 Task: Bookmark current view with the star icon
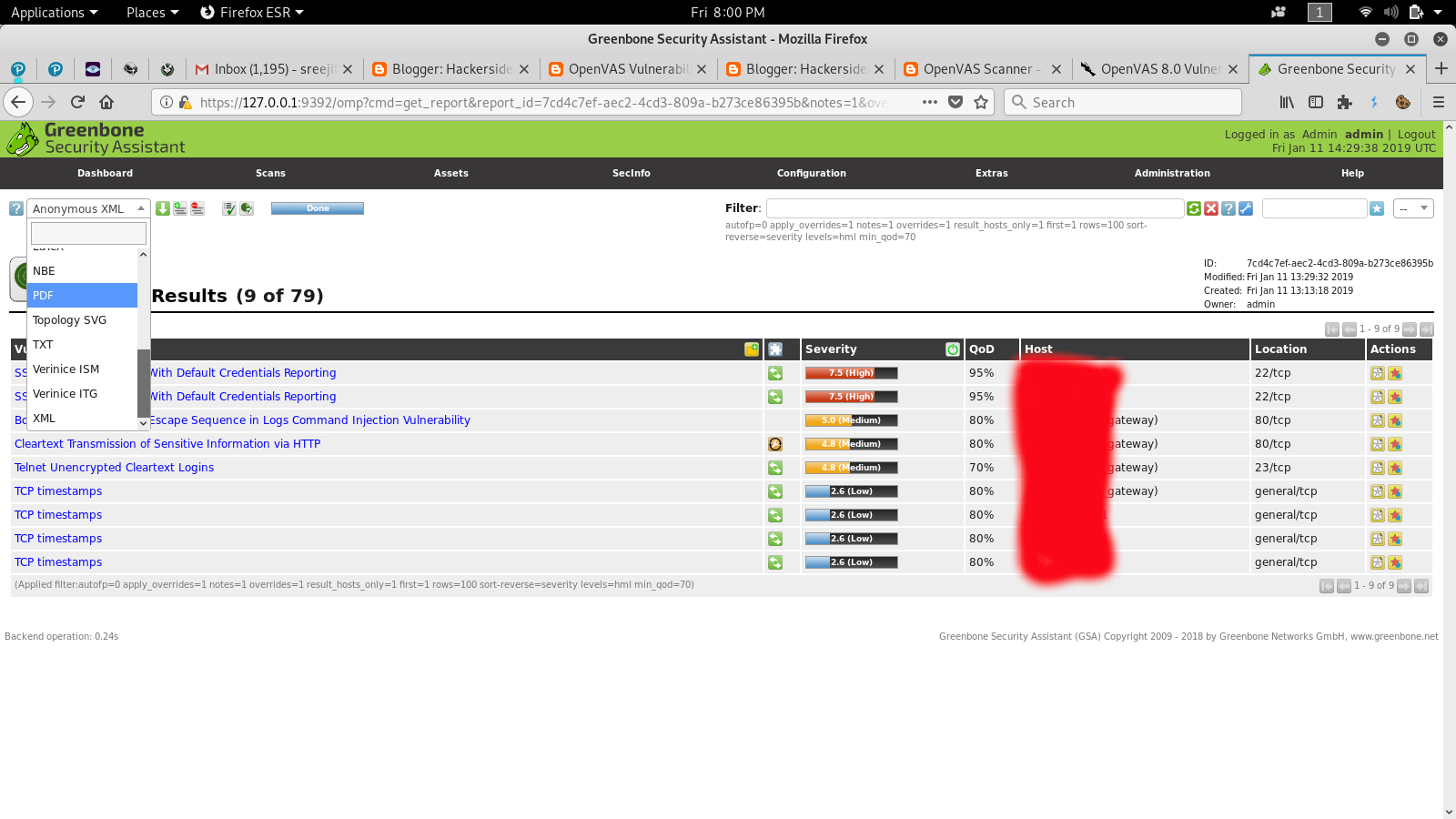click(x=1377, y=208)
